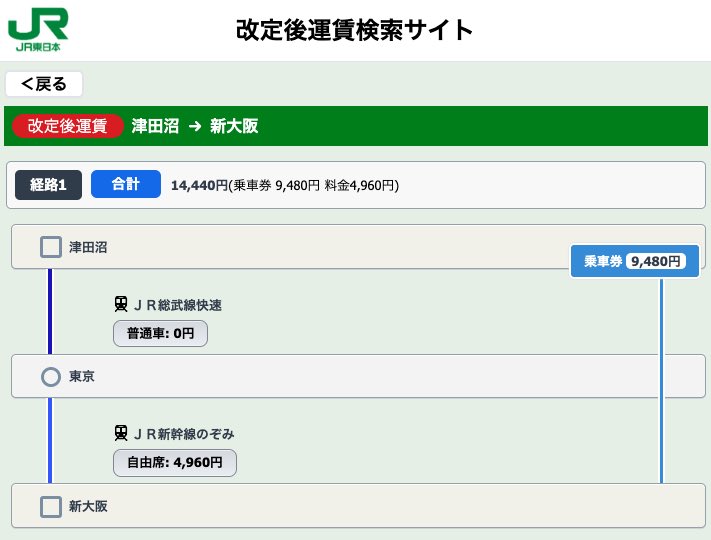Go back with the 戻る button
This screenshot has height=540, width=711.
click(x=44, y=84)
